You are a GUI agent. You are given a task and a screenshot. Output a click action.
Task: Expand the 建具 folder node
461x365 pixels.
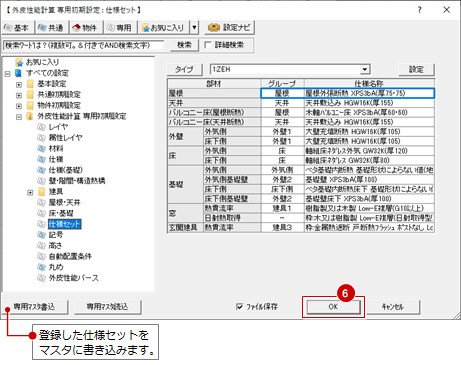point(30,192)
